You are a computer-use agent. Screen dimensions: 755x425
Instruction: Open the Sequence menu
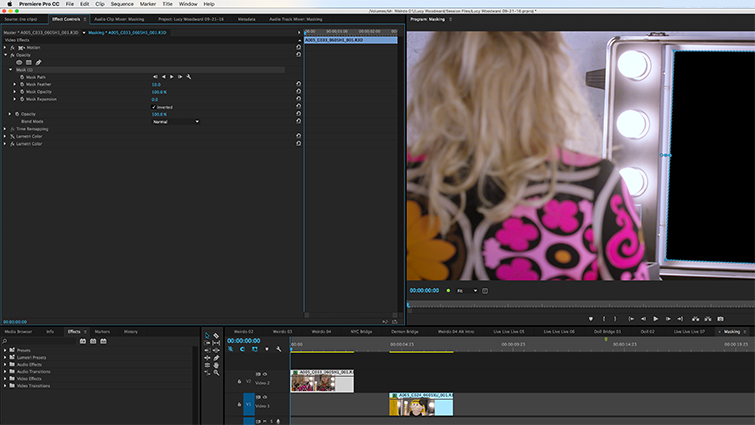point(122,4)
